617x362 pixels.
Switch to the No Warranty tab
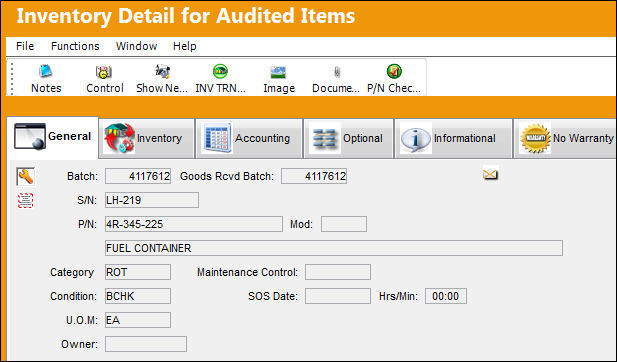(x=565, y=138)
